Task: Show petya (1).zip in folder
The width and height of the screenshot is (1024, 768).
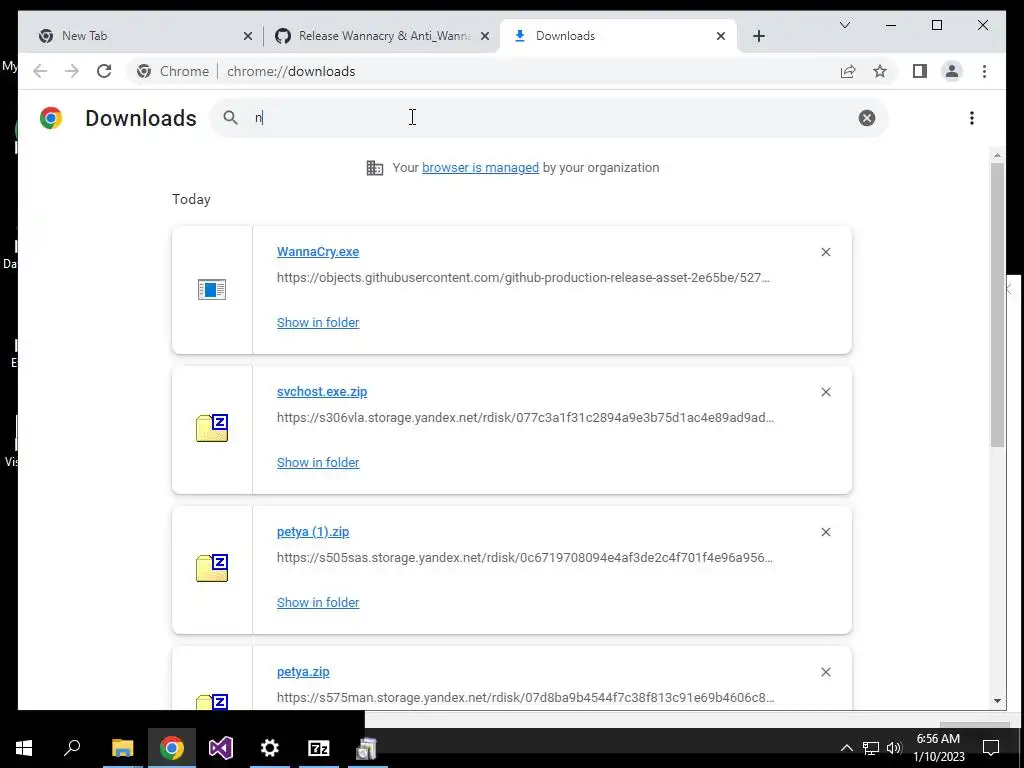Action: [x=318, y=603]
